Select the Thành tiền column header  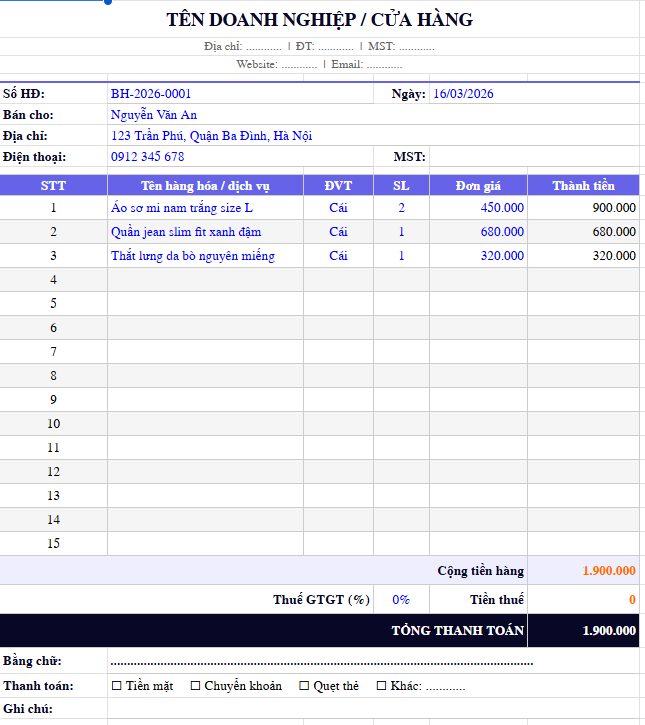tap(583, 186)
